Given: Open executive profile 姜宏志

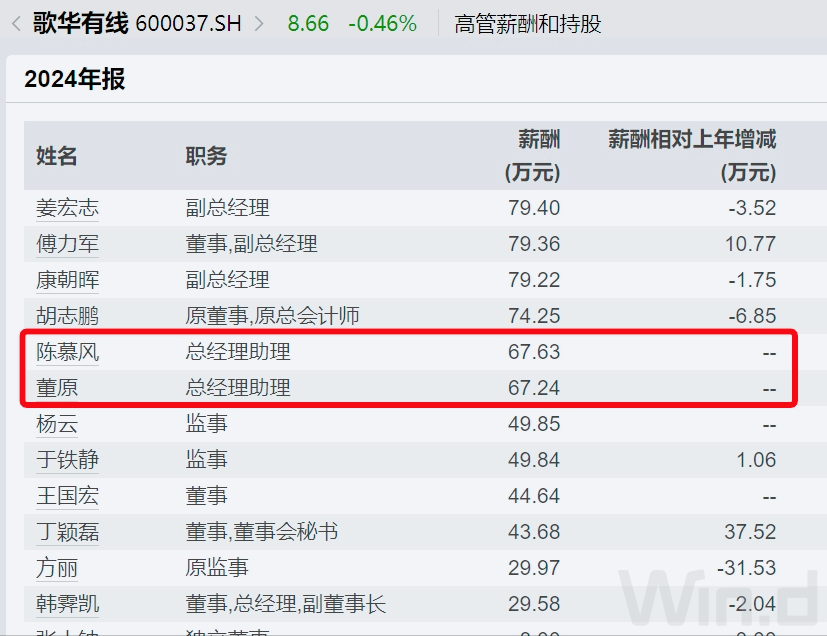Looking at the screenshot, I should point(67,208).
